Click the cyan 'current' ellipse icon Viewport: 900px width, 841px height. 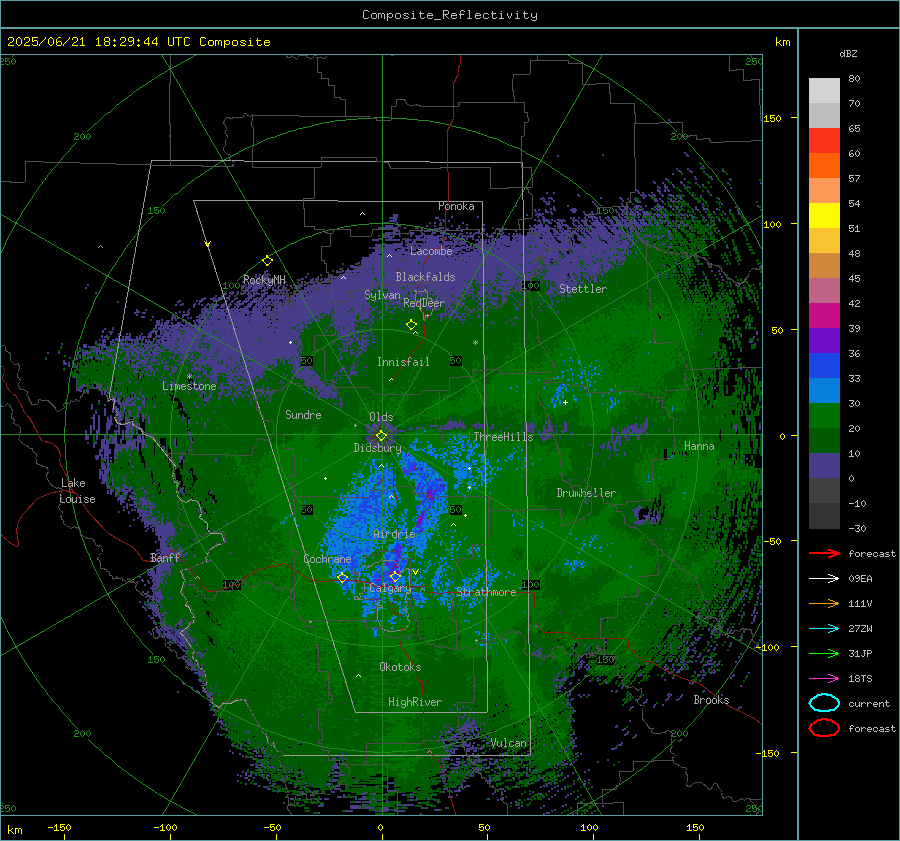coord(824,703)
